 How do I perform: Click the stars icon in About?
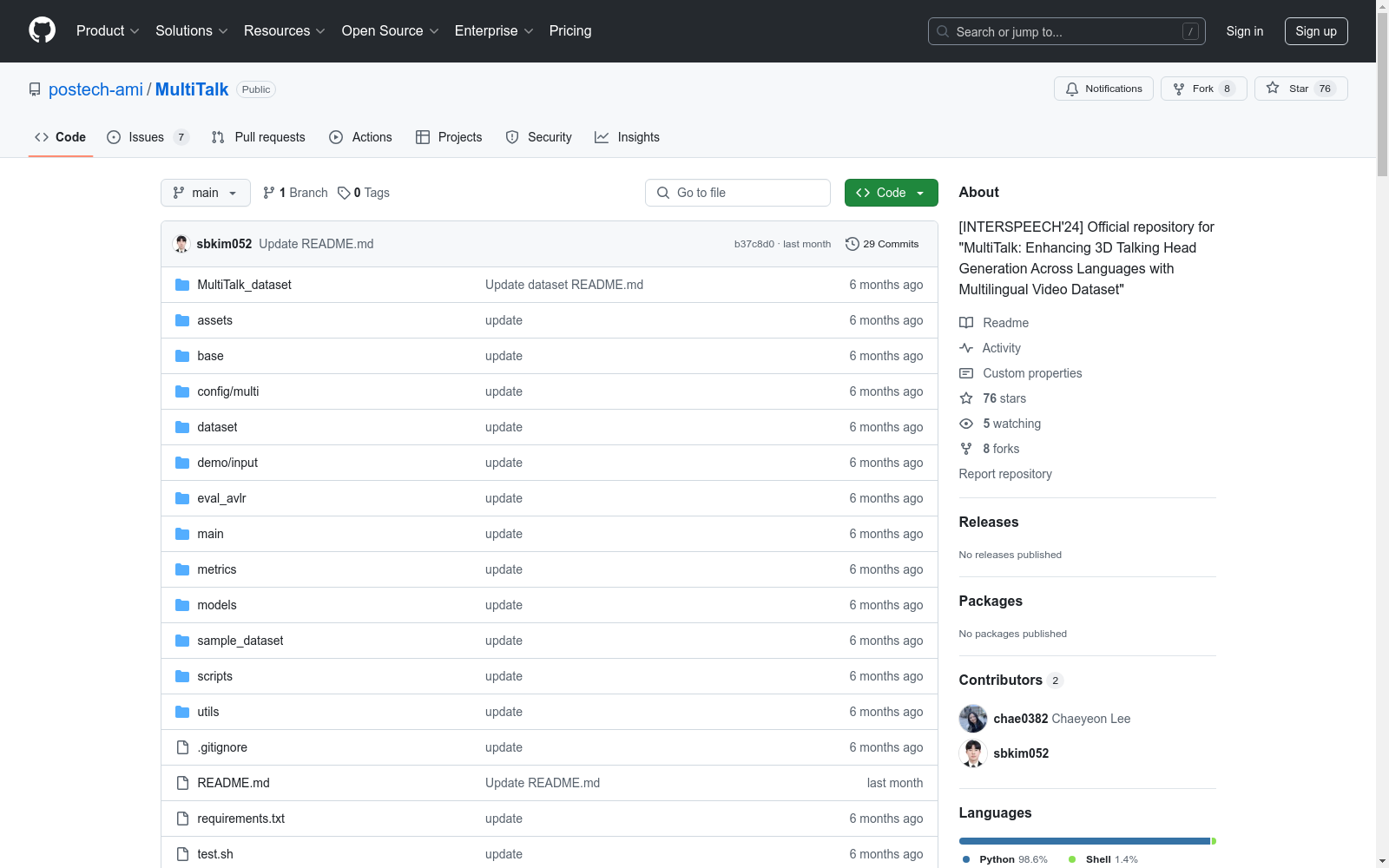pyautogui.click(x=966, y=398)
